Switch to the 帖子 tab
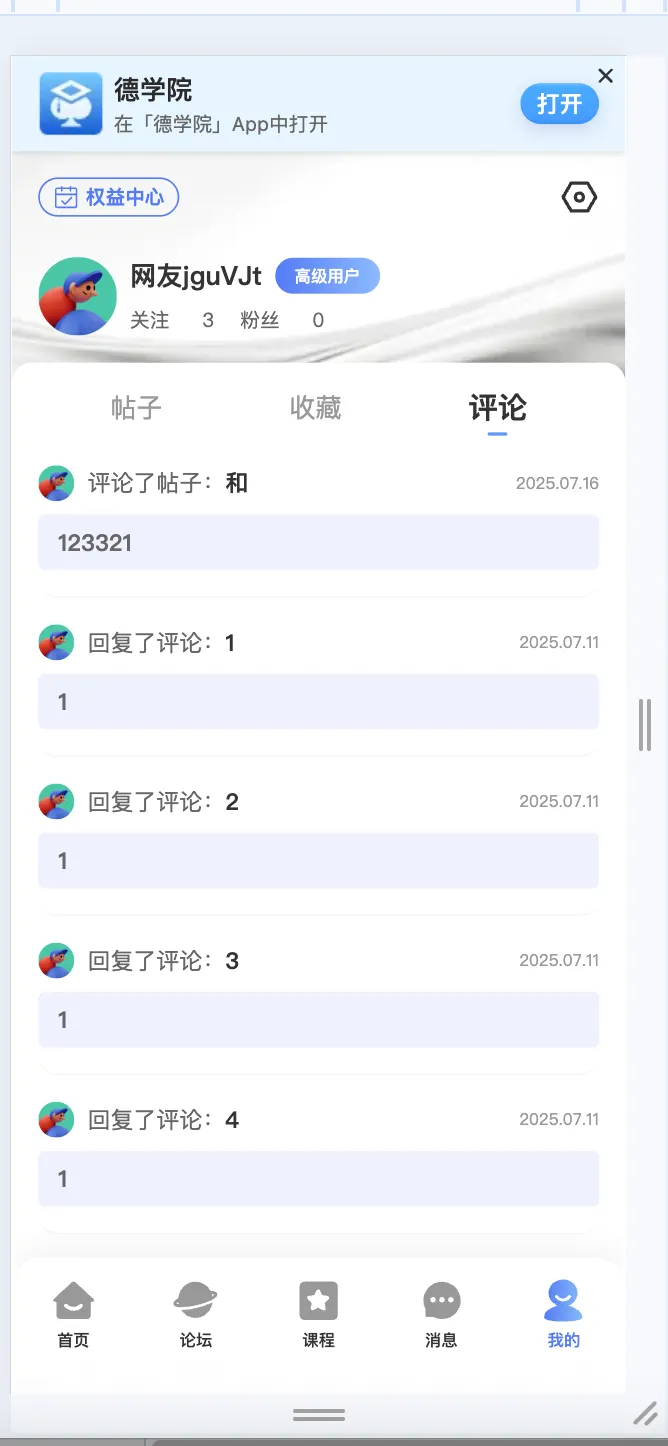 pyautogui.click(x=135, y=407)
